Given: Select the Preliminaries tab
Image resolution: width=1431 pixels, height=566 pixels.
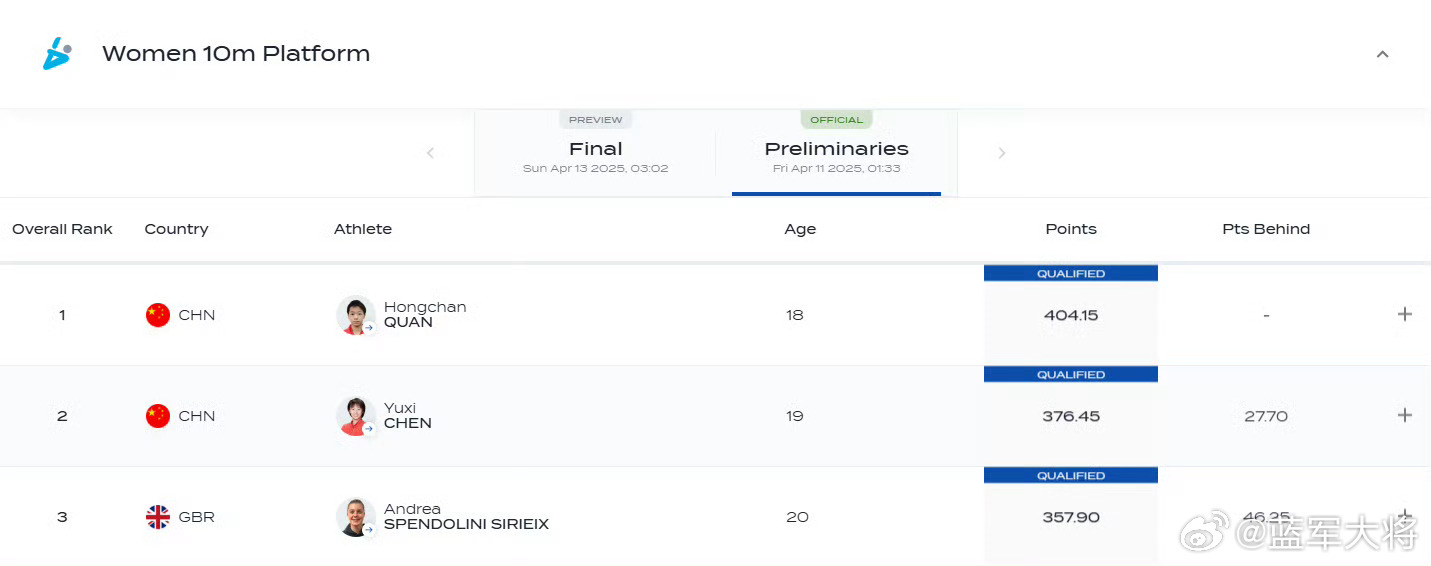Looking at the screenshot, I should click(836, 153).
